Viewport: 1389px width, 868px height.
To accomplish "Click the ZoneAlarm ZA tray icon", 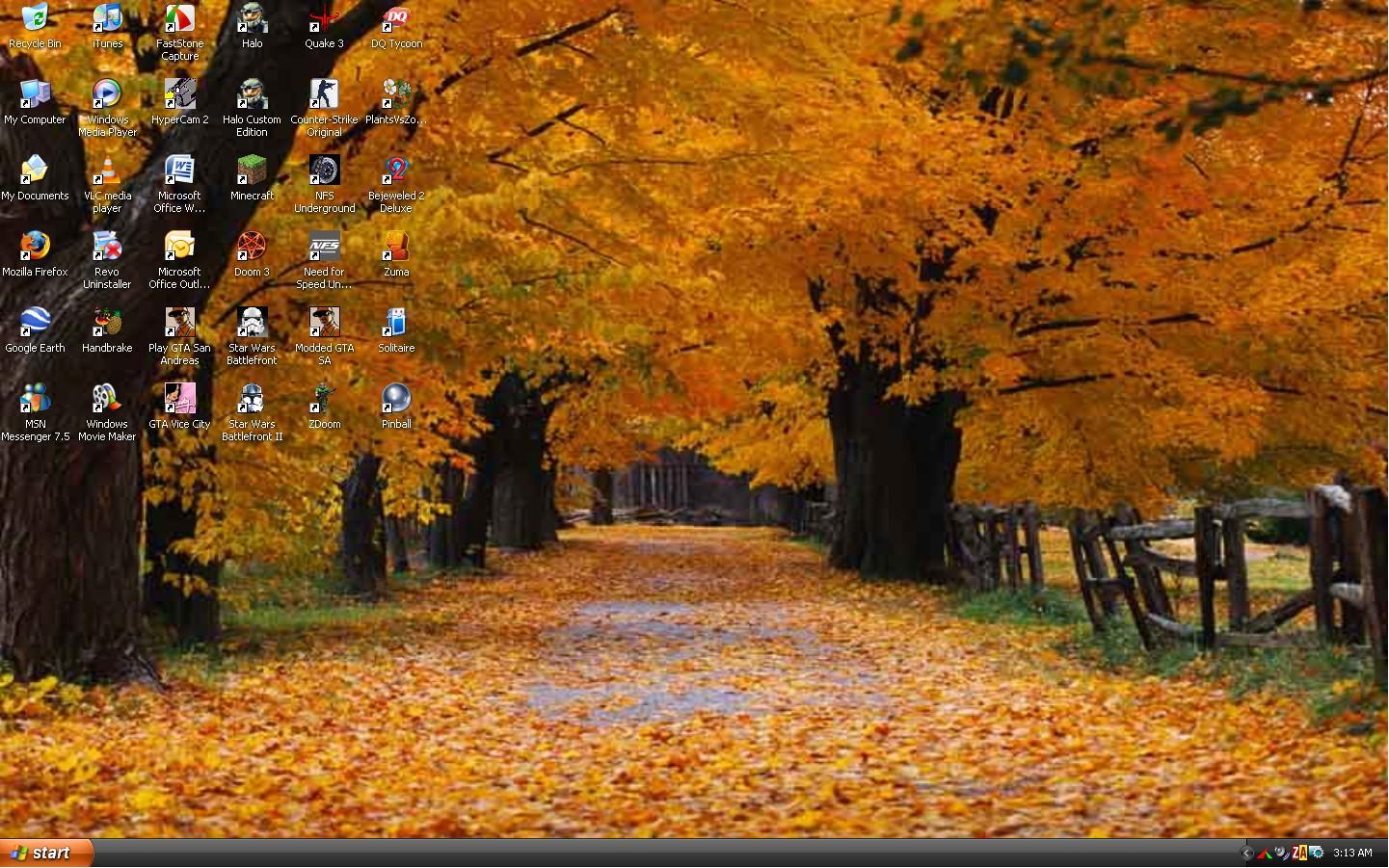I will [1299, 853].
